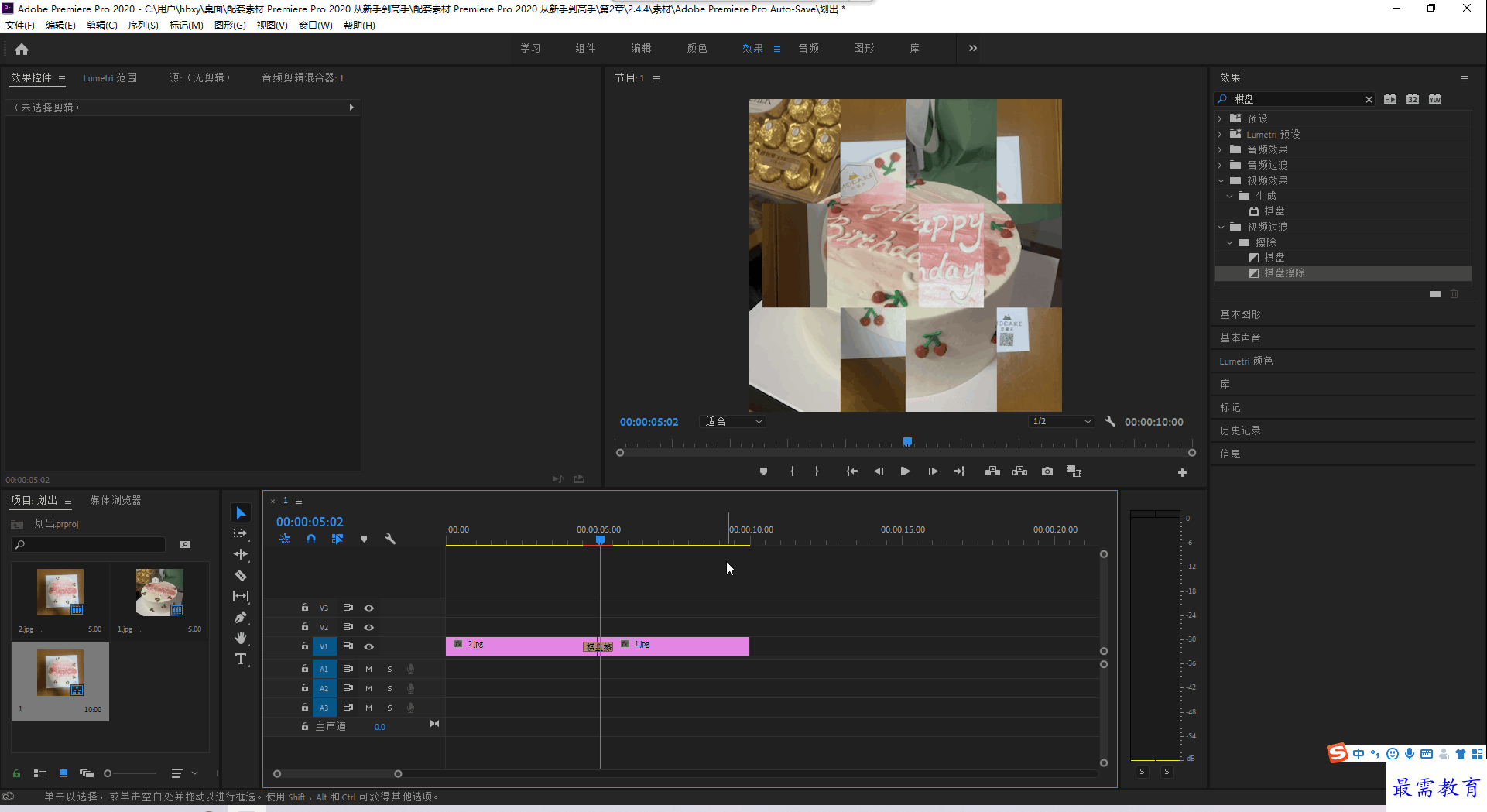Click Add Marker in Program monitor
1487x812 pixels.
pyautogui.click(x=763, y=471)
